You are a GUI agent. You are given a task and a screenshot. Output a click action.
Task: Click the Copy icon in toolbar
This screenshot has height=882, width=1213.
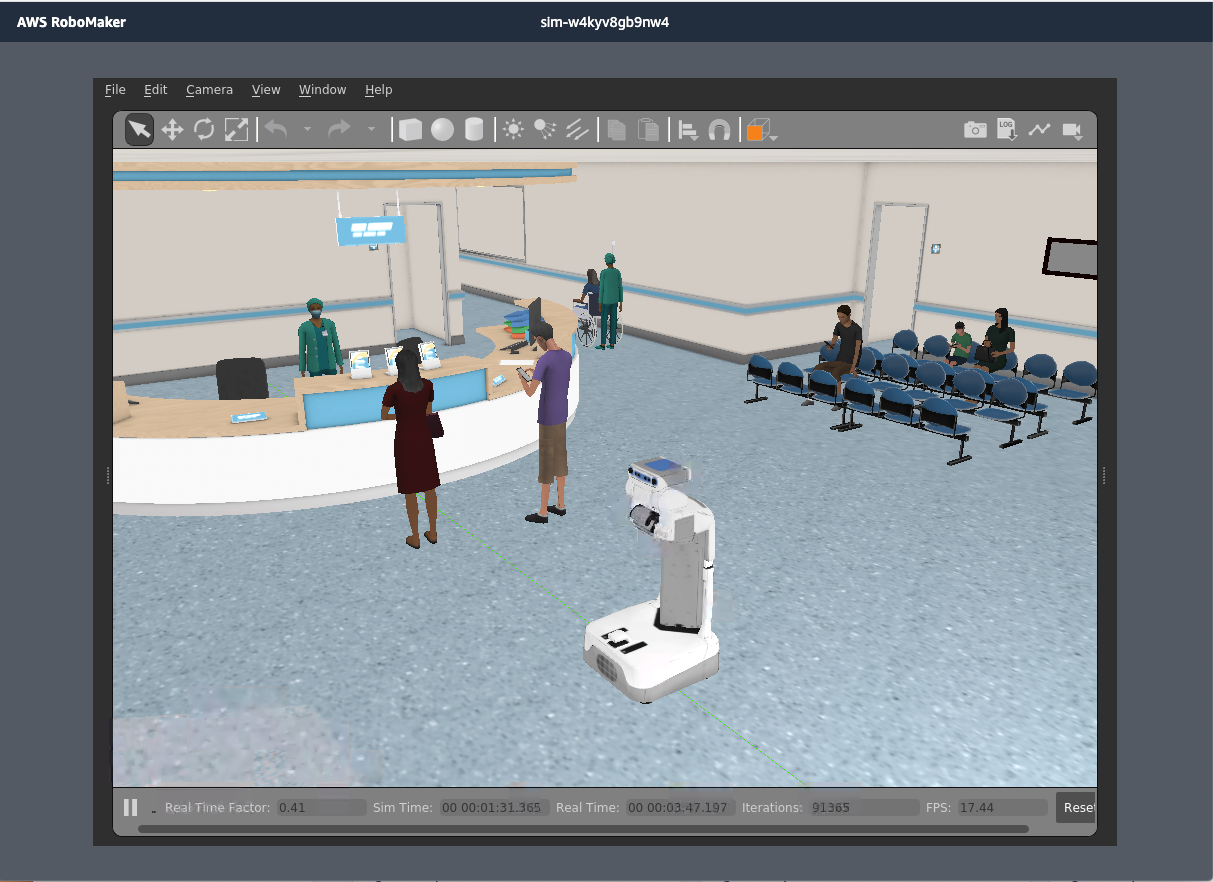(x=617, y=129)
